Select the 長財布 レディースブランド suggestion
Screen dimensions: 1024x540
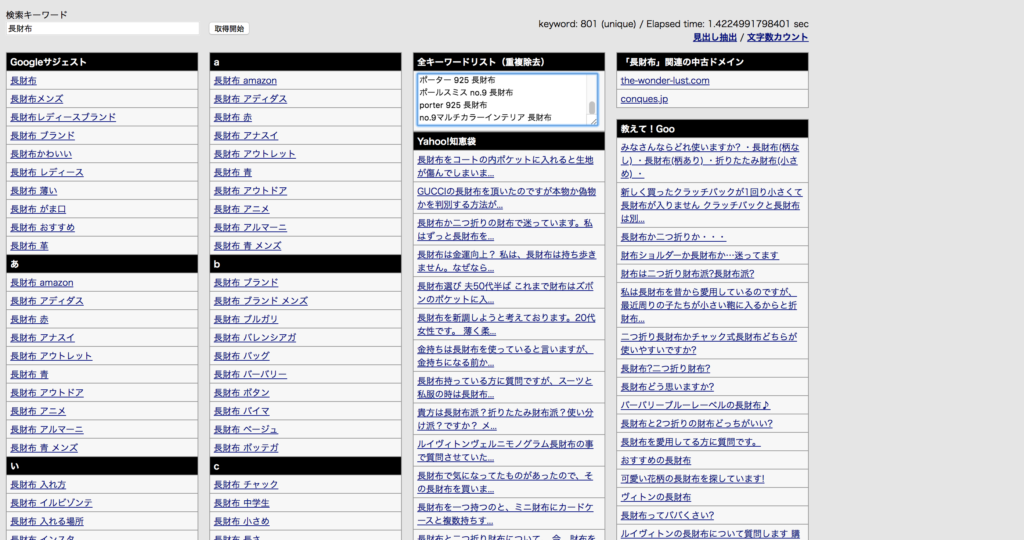point(63,117)
